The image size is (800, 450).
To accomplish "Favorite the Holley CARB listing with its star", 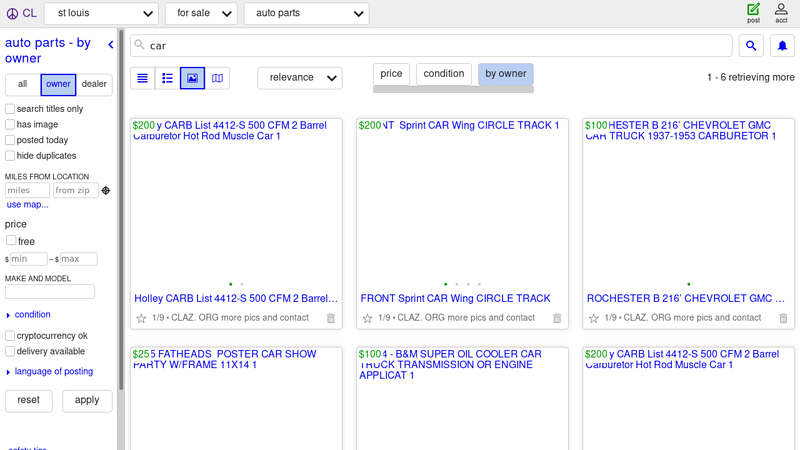I will tap(141, 318).
